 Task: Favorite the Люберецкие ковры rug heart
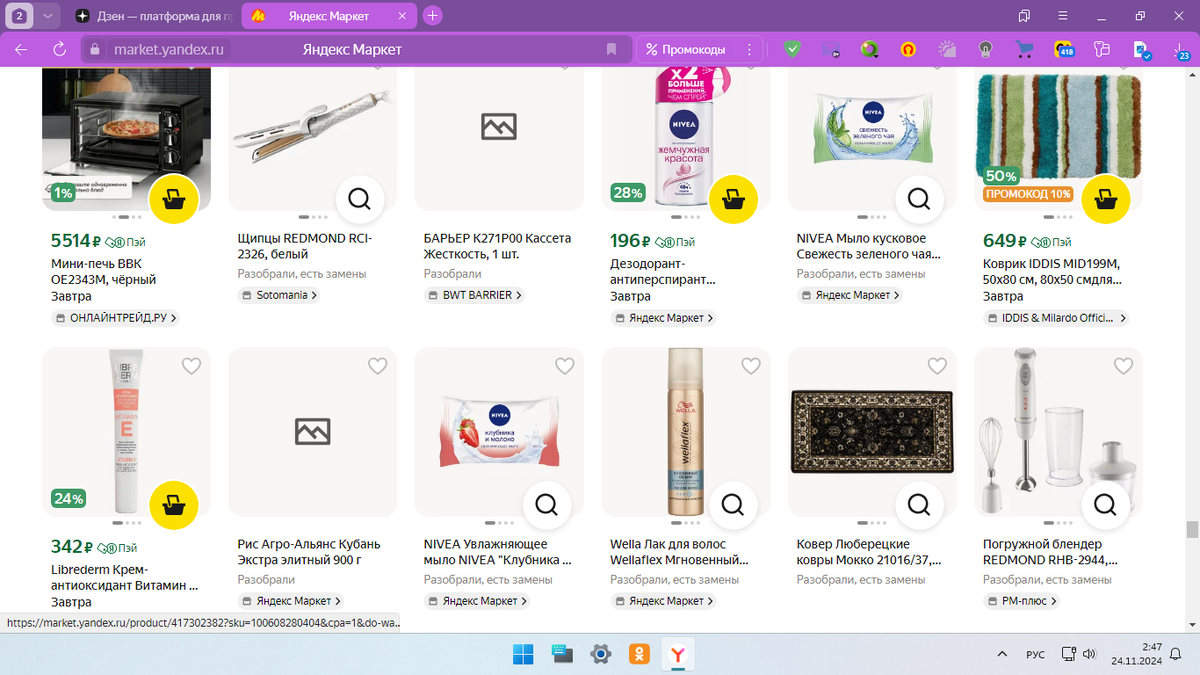pos(937,366)
